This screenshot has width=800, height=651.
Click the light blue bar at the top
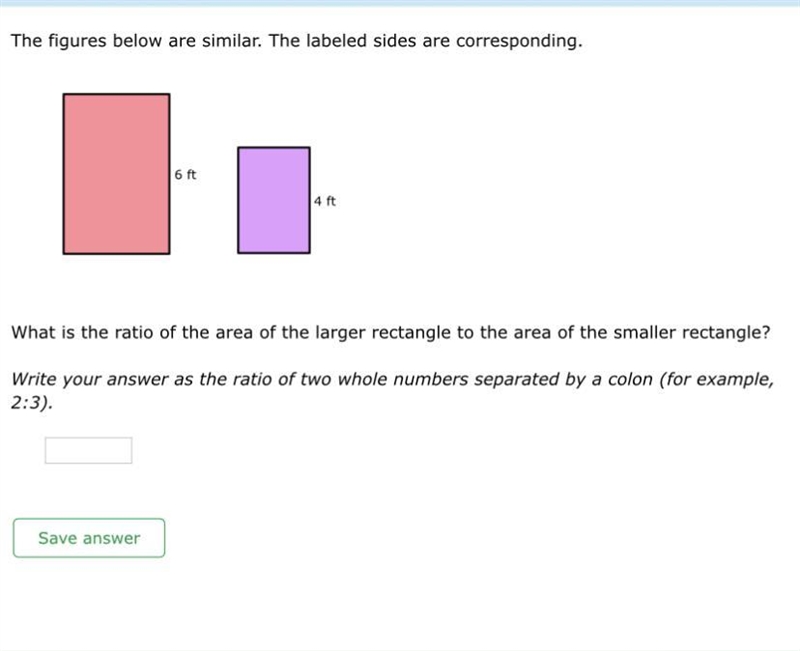click(x=400, y=3)
